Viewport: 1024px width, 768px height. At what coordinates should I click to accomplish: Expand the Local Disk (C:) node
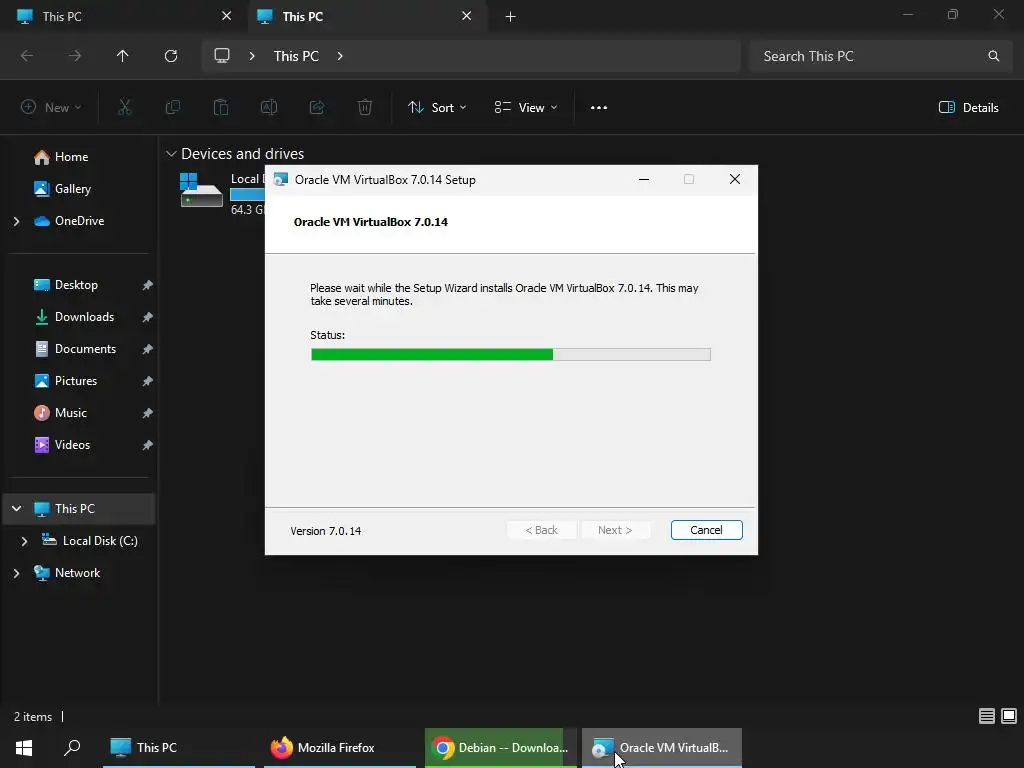coord(24,541)
